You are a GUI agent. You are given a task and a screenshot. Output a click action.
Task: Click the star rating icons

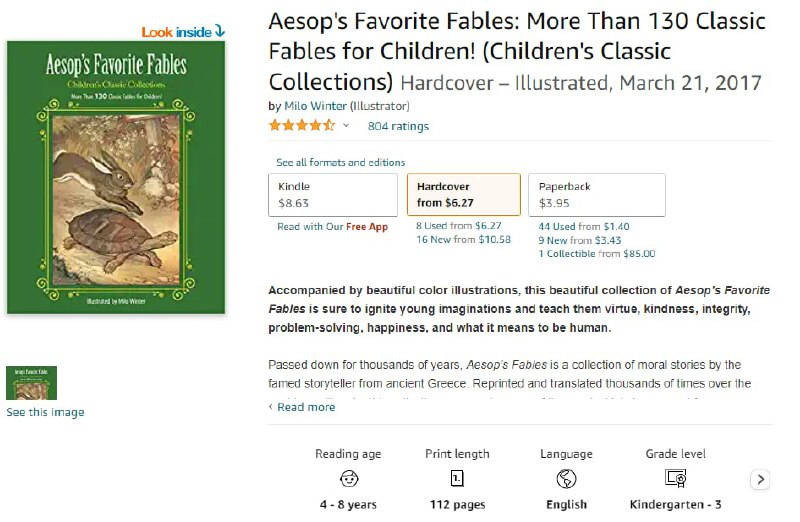click(x=301, y=126)
